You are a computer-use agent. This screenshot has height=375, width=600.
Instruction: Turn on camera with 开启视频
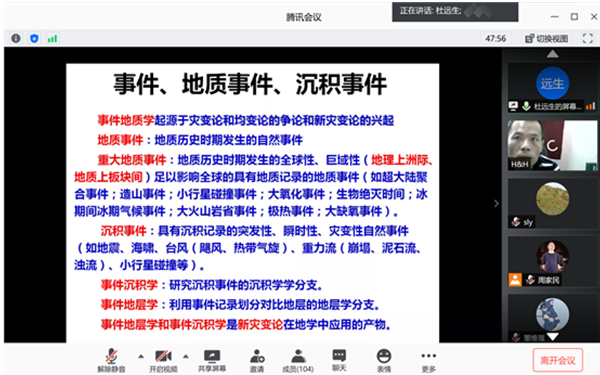pyautogui.click(x=163, y=360)
